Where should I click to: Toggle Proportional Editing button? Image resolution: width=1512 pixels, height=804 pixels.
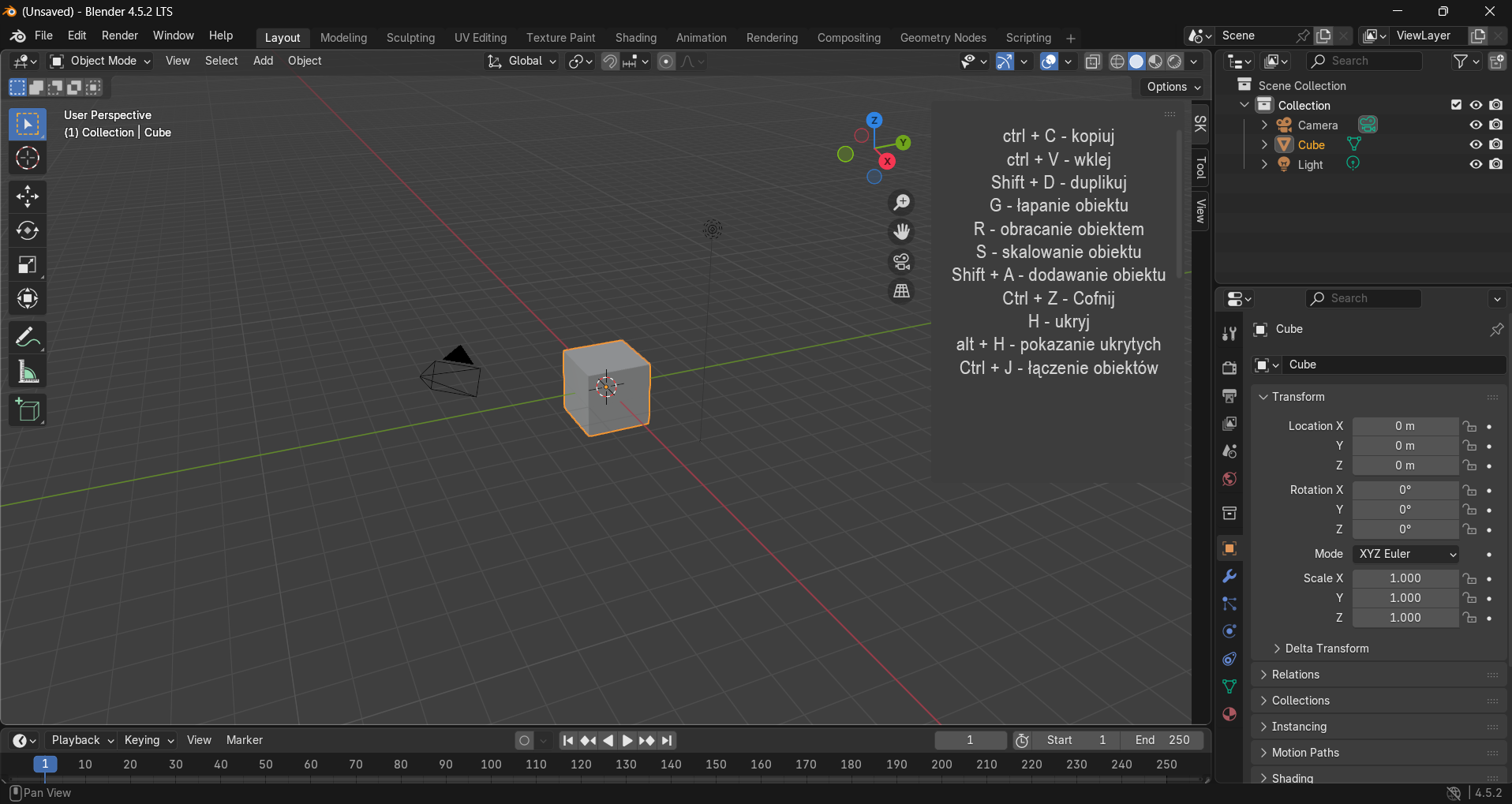(666, 62)
